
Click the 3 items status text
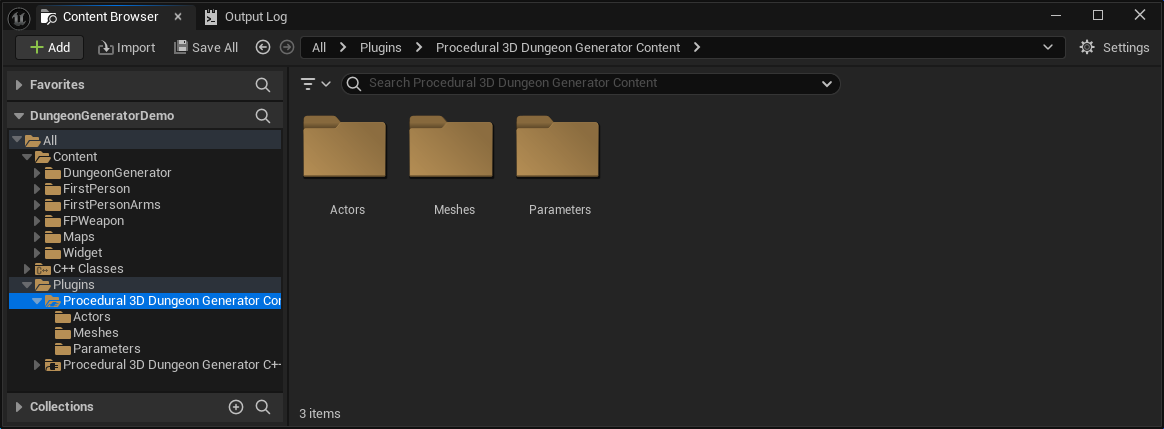click(x=320, y=413)
